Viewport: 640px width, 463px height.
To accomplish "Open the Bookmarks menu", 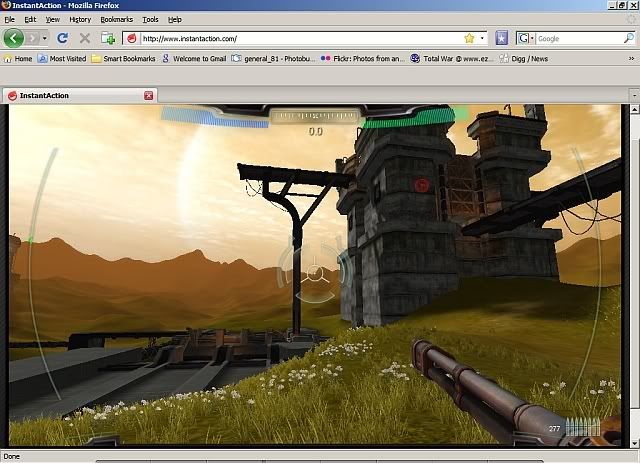I will pyautogui.click(x=116, y=19).
